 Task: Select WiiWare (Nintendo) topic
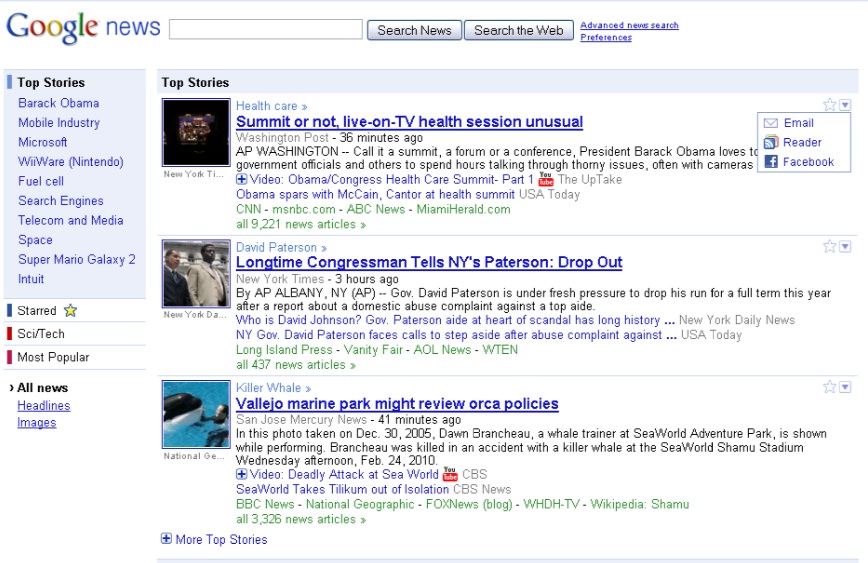[71, 162]
